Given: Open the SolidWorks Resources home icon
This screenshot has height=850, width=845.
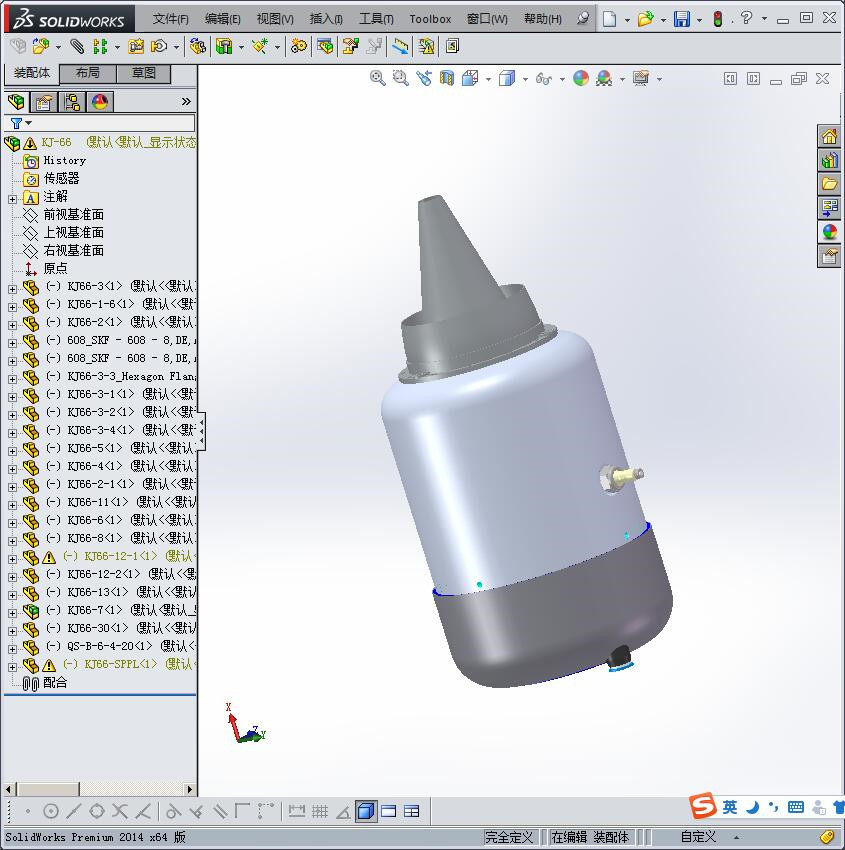Looking at the screenshot, I should pyautogui.click(x=829, y=136).
